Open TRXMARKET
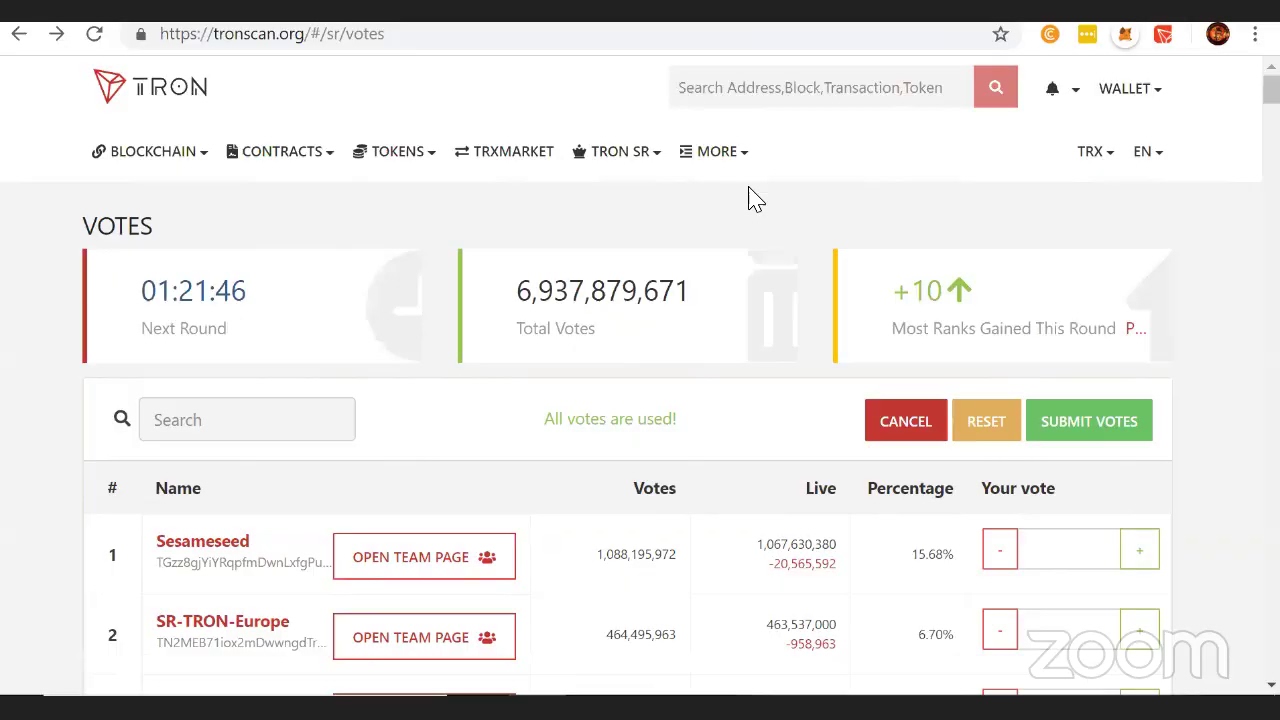The image size is (1280, 720). tap(504, 151)
